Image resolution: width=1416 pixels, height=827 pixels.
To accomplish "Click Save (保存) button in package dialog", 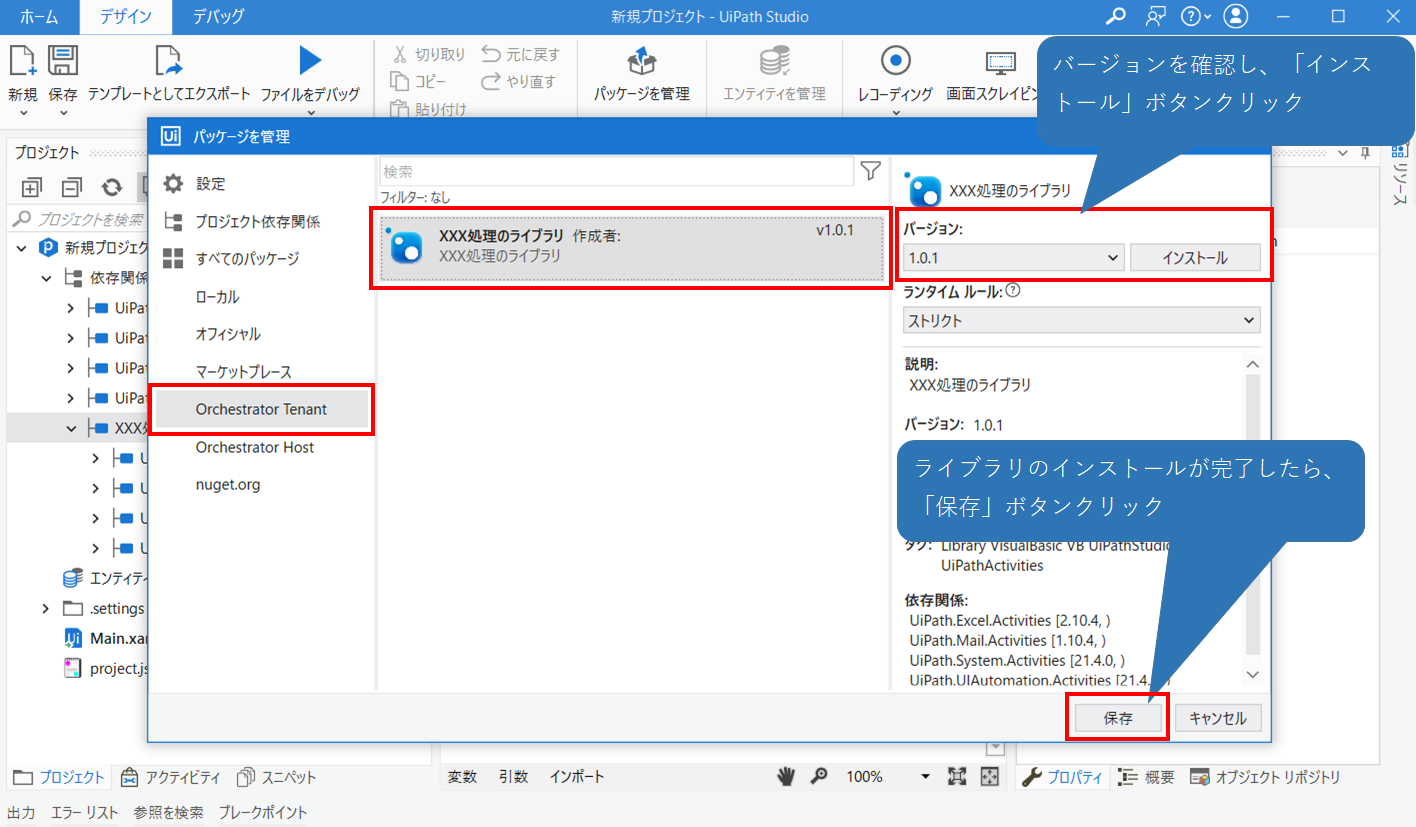I will (1118, 718).
